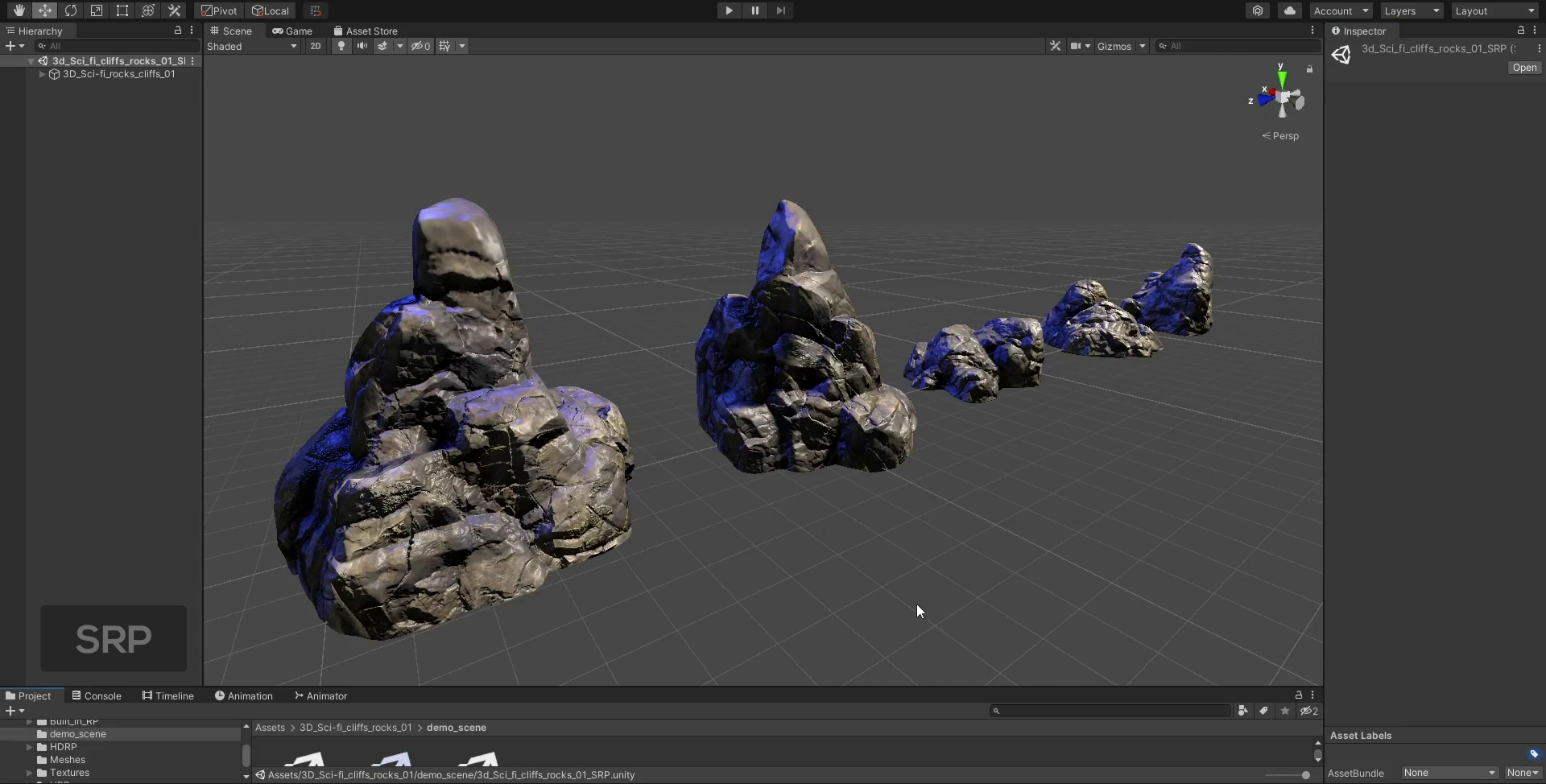The width and height of the screenshot is (1546, 784).
Task: Select the Transform tool
Action: click(147, 10)
